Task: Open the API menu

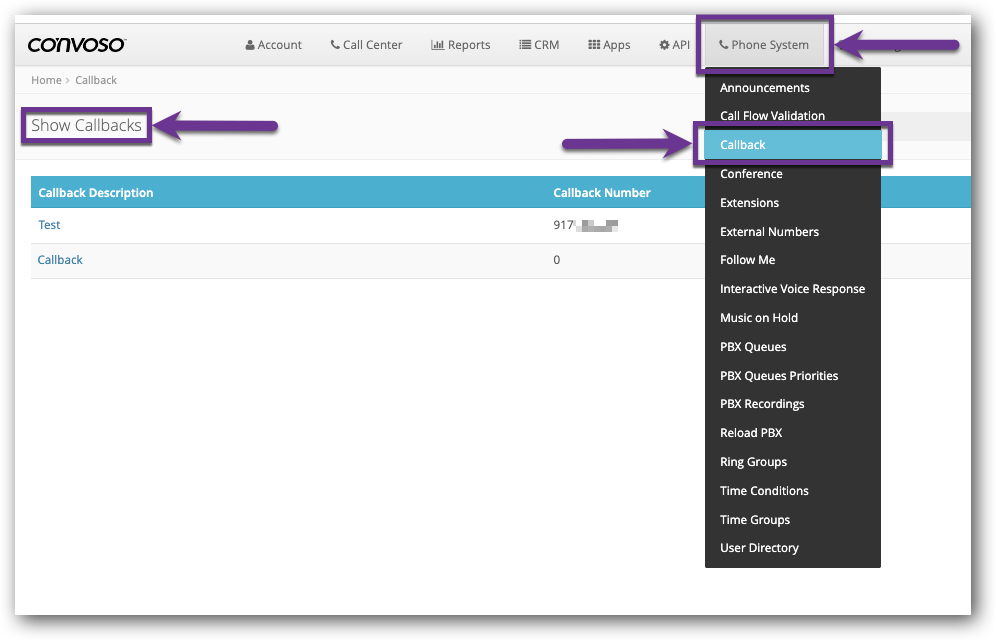Action: tap(674, 45)
